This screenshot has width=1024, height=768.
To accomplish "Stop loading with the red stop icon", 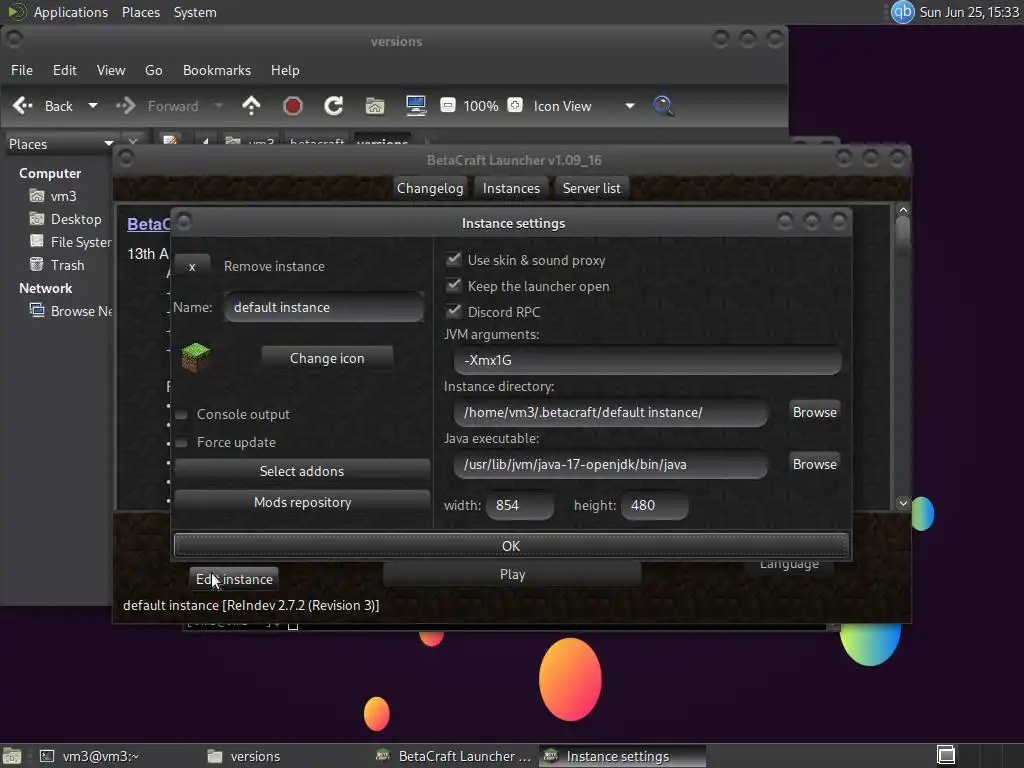I will pos(293,106).
